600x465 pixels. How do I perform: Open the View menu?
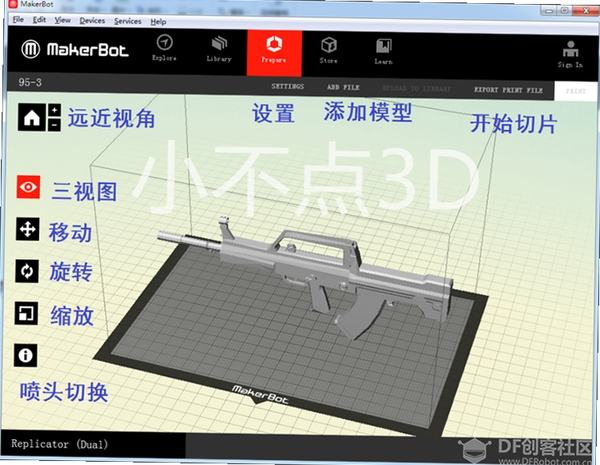tap(62, 20)
